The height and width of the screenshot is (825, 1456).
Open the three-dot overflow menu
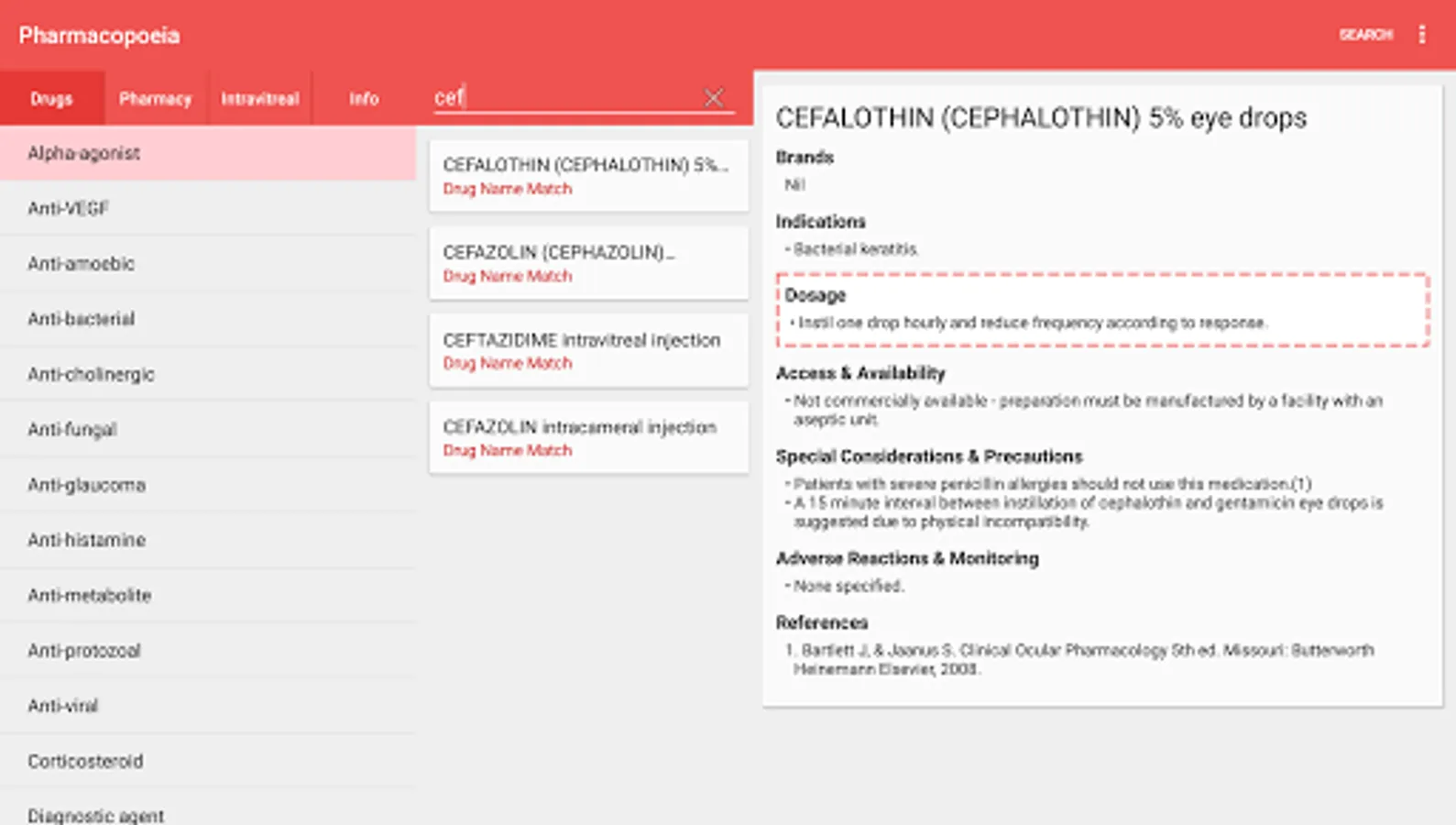(1422, 35)
